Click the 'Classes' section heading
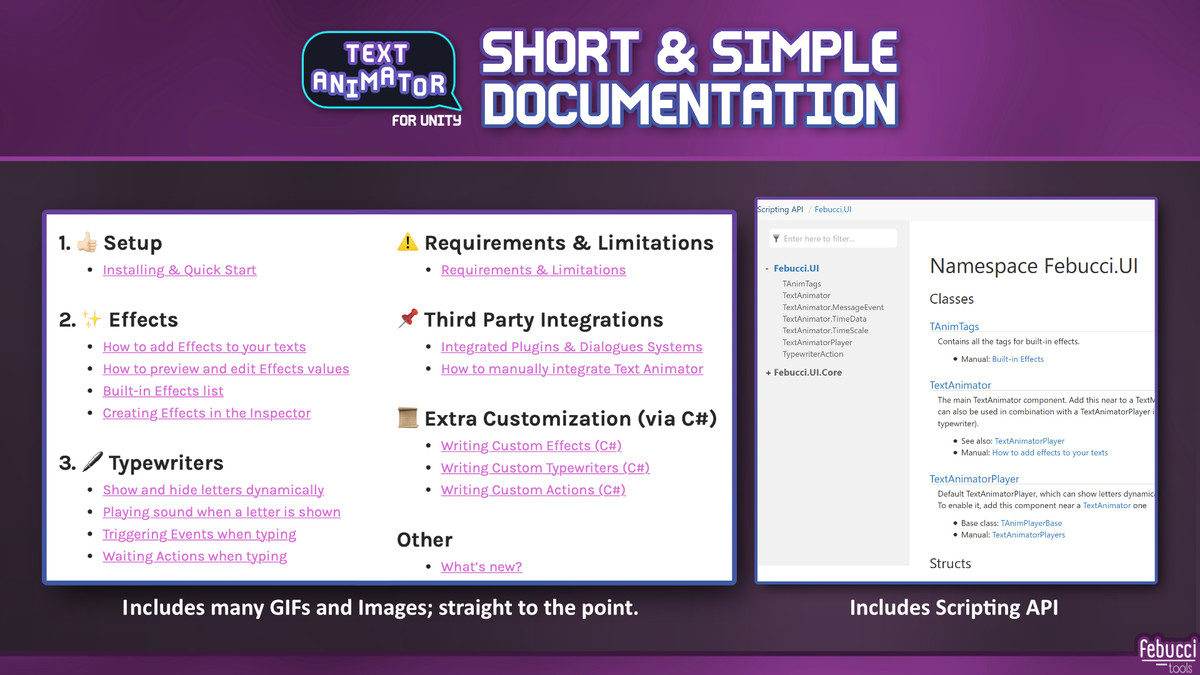This screenshot has width=1200, height=675. click(952, 299)
